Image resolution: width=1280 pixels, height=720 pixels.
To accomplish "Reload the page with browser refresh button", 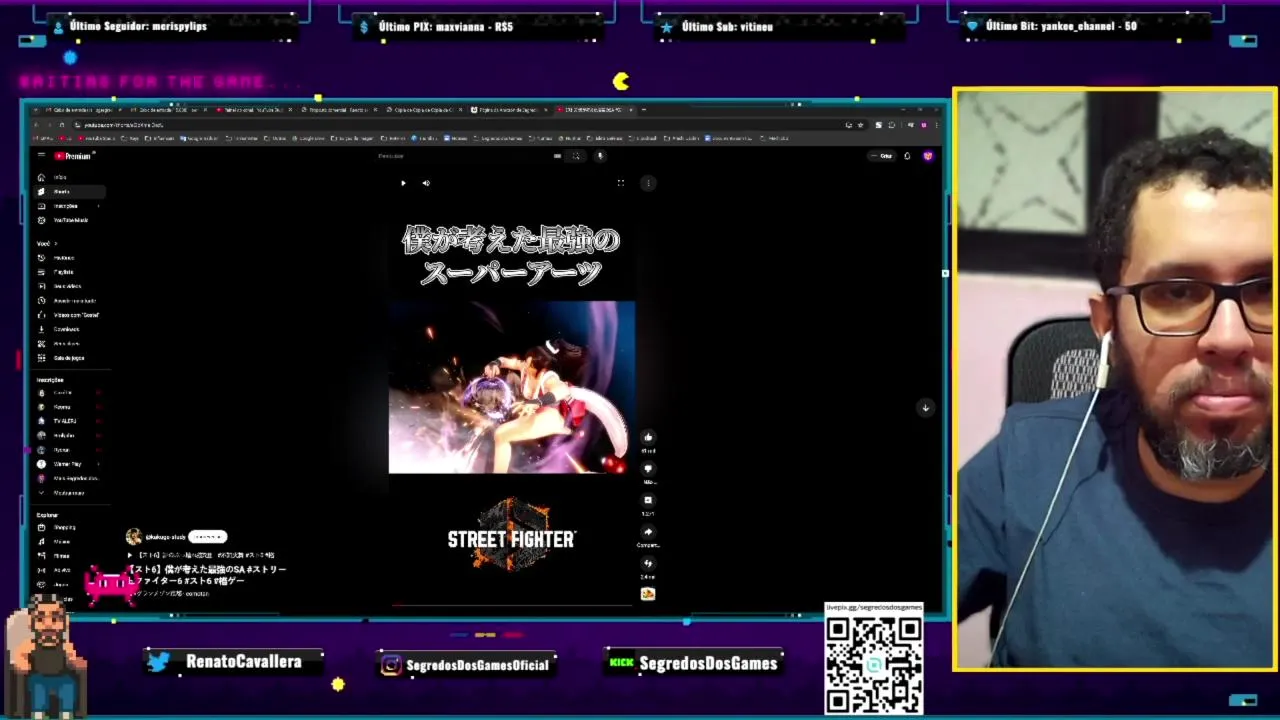I will [x=62, y=125].
